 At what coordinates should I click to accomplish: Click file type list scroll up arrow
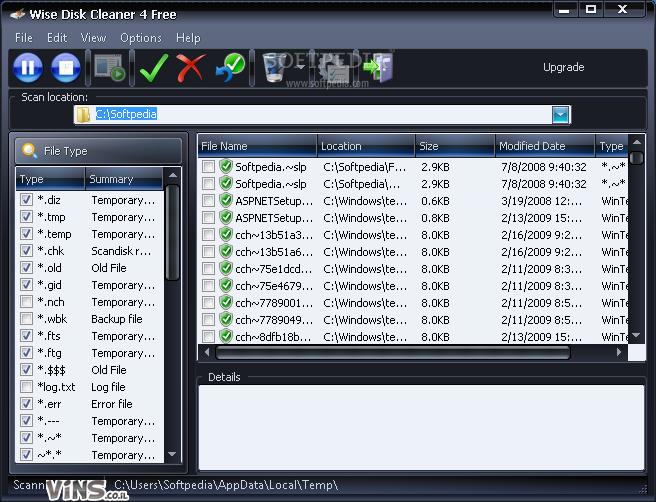coord(173,175)
